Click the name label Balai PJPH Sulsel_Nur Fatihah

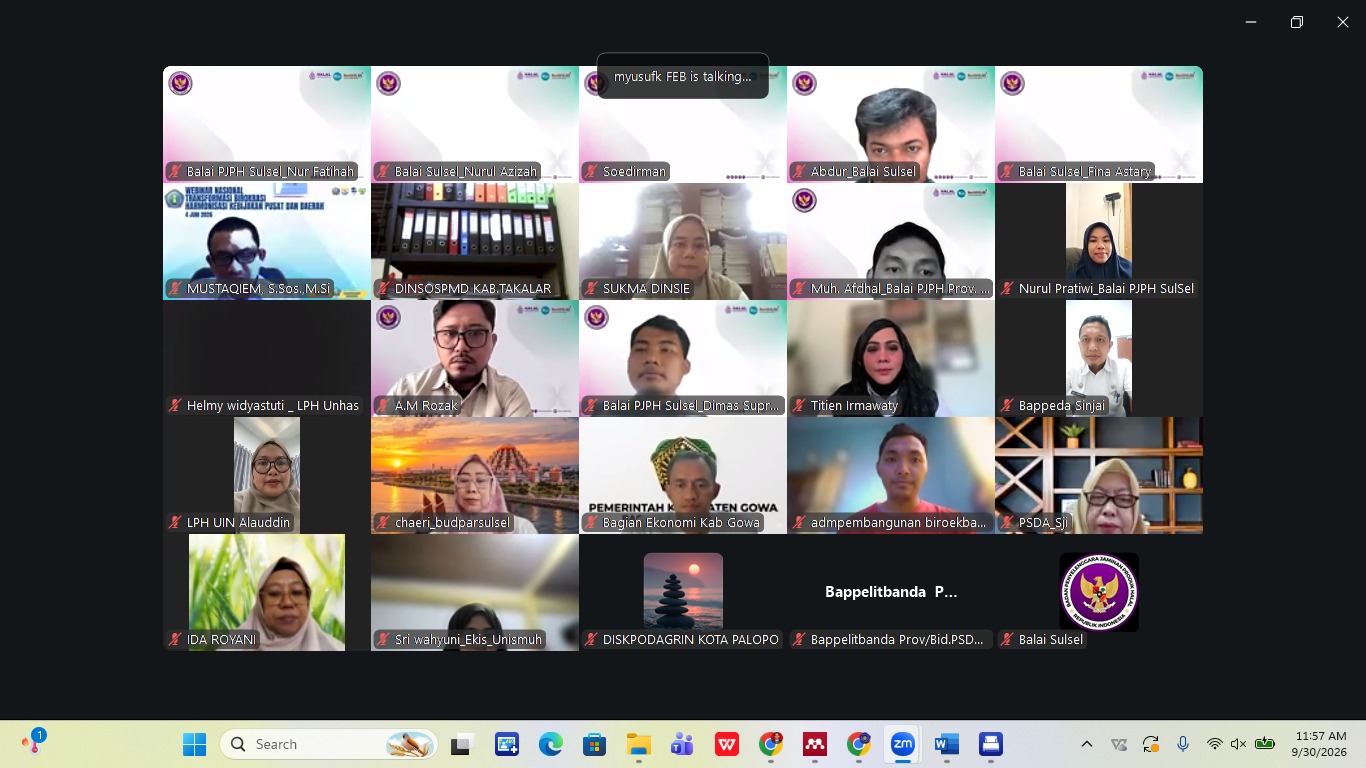pyautogui.click(x=270, y=171)
